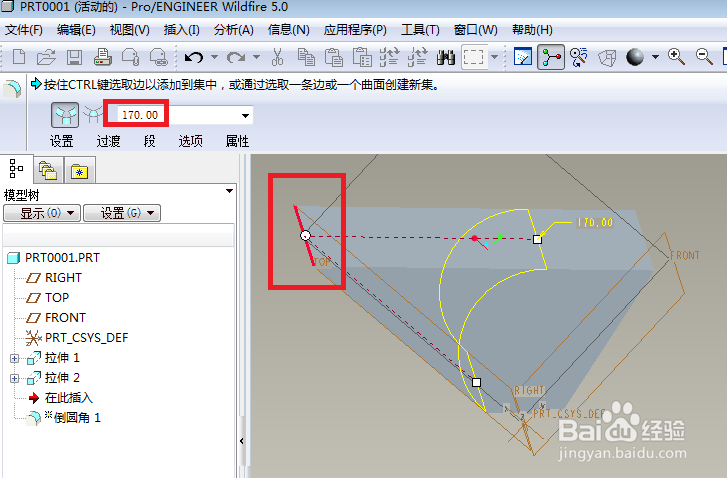Open the 编辑(E) menu
727x478 pixels.
pyautogui.click(x=76, y=30)
